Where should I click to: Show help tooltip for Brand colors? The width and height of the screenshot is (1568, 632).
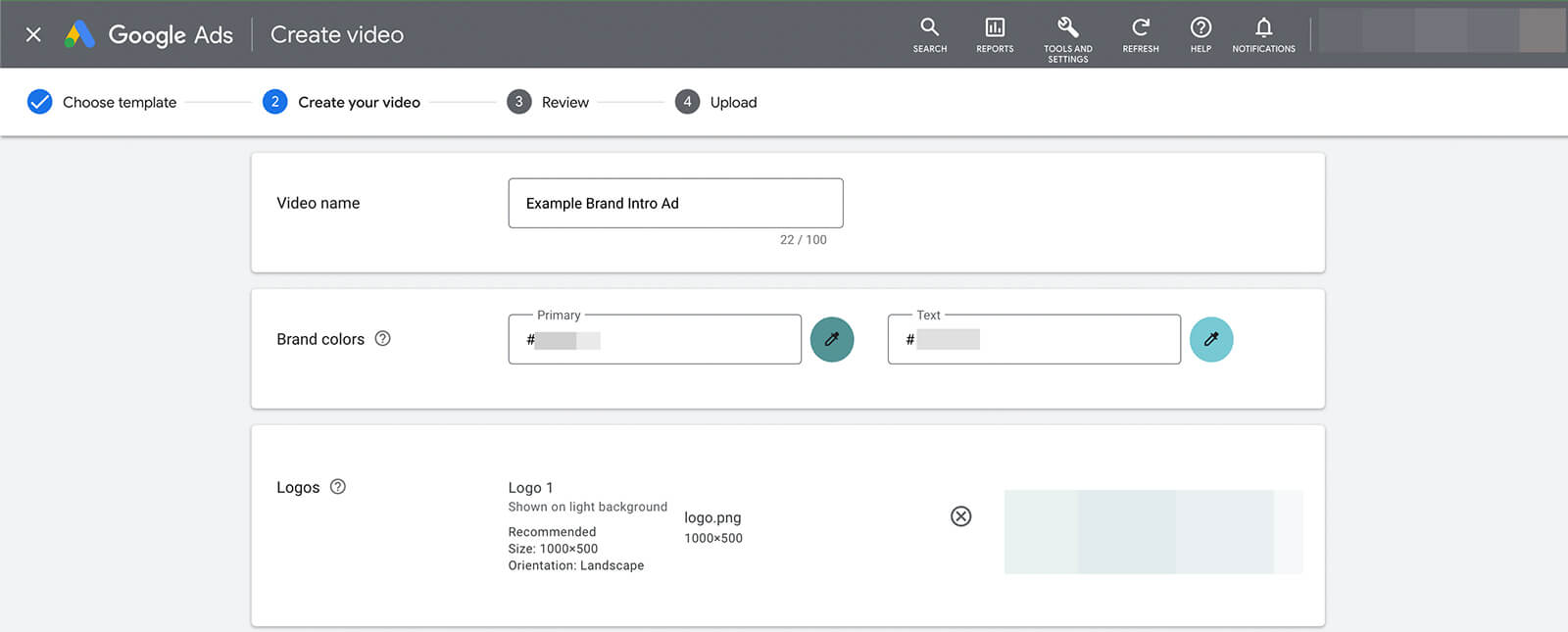coord(382,338)
